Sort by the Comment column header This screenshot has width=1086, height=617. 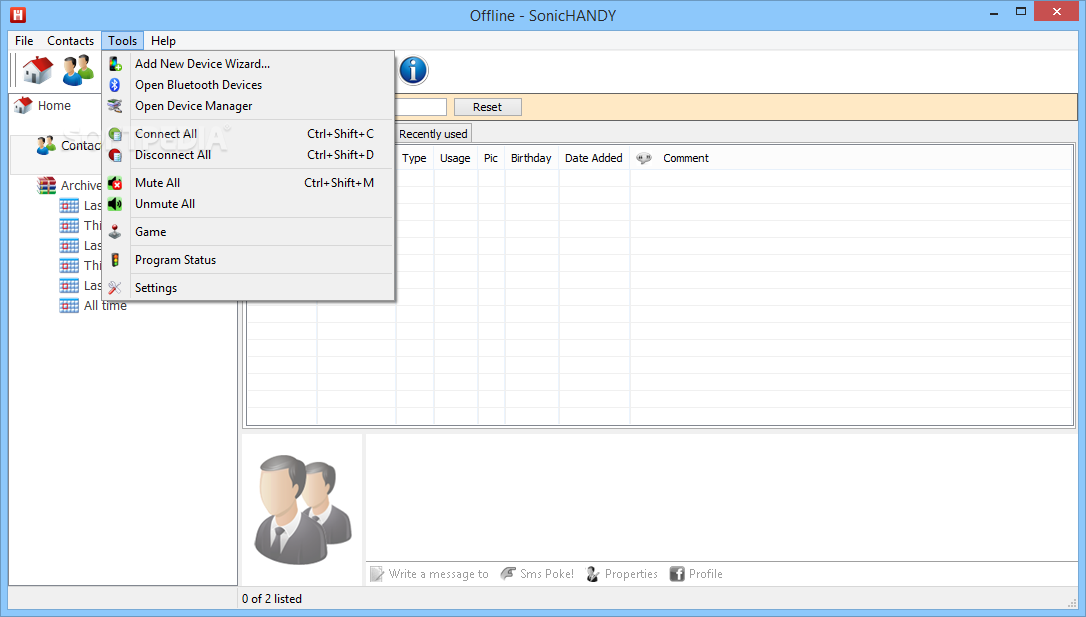[x=686, y=158]
